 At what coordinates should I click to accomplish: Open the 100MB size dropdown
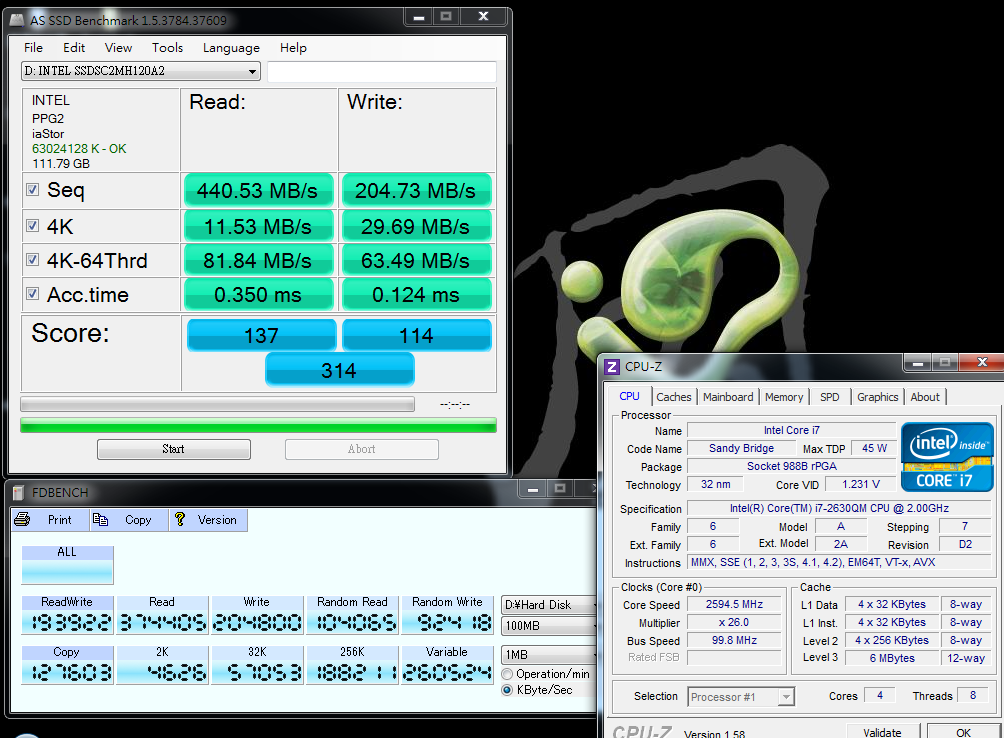pyautogui.click(x=549, y=626)
